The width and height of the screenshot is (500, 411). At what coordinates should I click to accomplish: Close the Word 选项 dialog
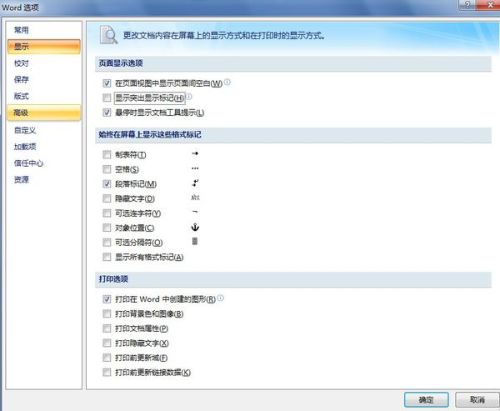pyautogui.click(x=489, y=5)
